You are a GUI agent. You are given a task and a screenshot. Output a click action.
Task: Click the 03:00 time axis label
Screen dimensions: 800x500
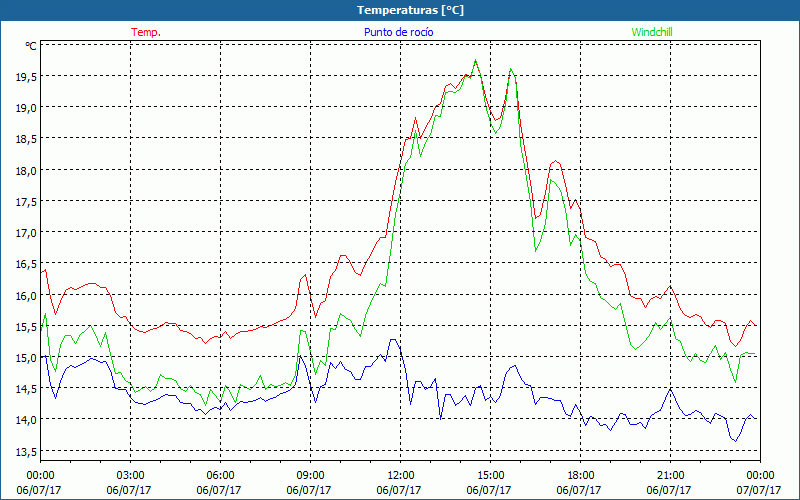click(130, 476)
